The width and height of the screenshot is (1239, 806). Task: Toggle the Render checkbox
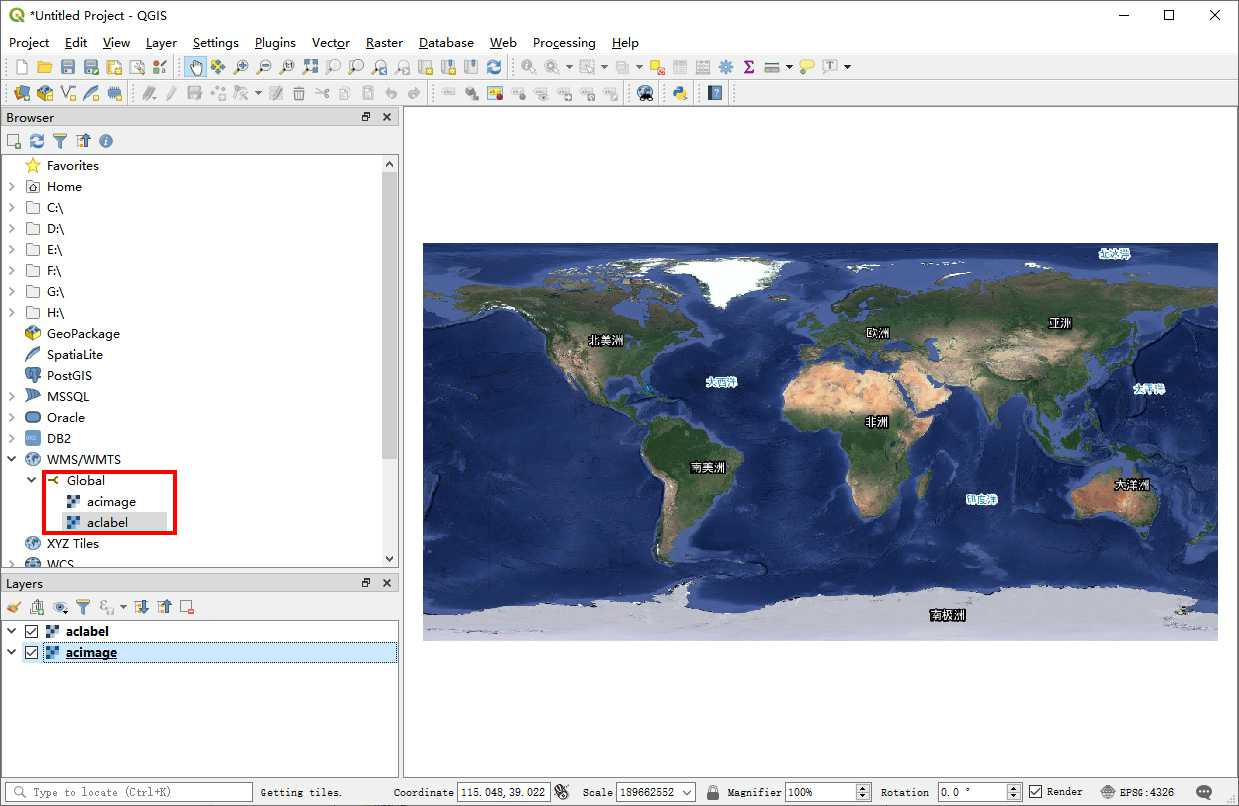(1036, 792)
